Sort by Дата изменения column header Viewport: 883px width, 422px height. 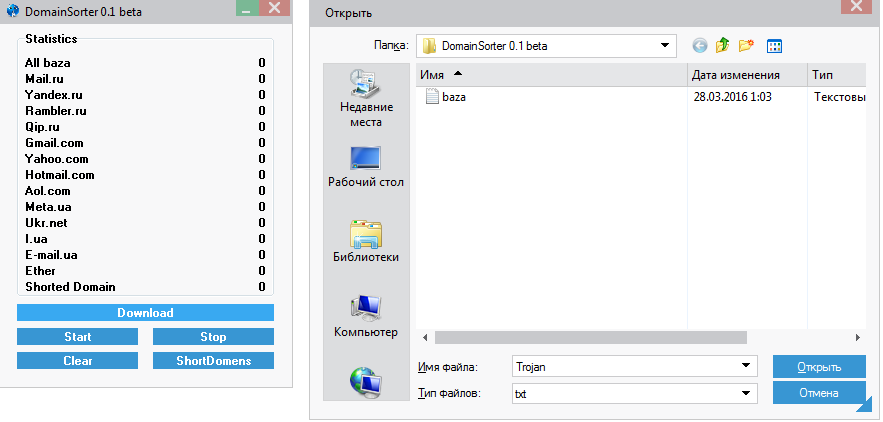point(746,75)
